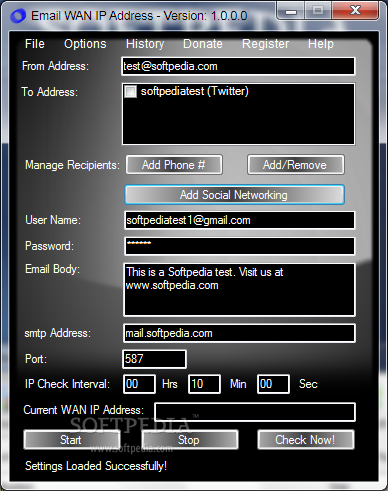Click the Current WAN IP Address field

255,412
